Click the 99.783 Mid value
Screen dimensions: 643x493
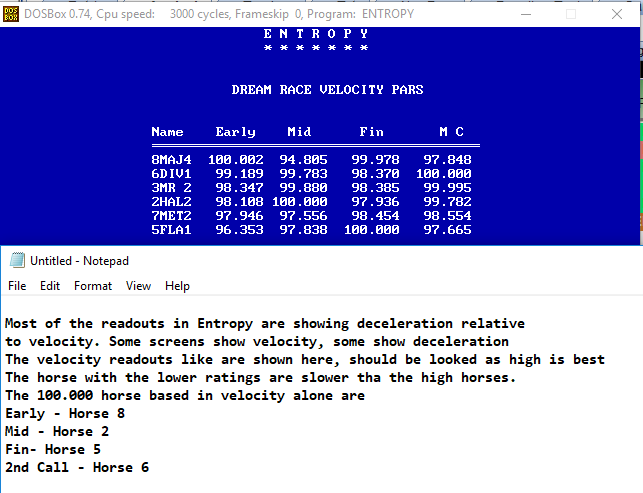(303, 173)
